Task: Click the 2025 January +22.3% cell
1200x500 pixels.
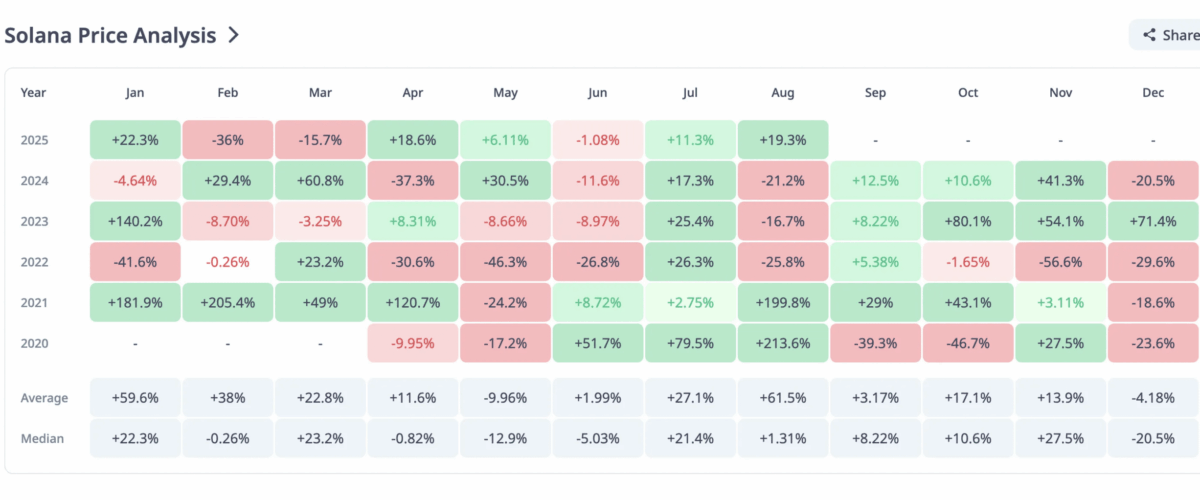Action: (x=135, y=140)
